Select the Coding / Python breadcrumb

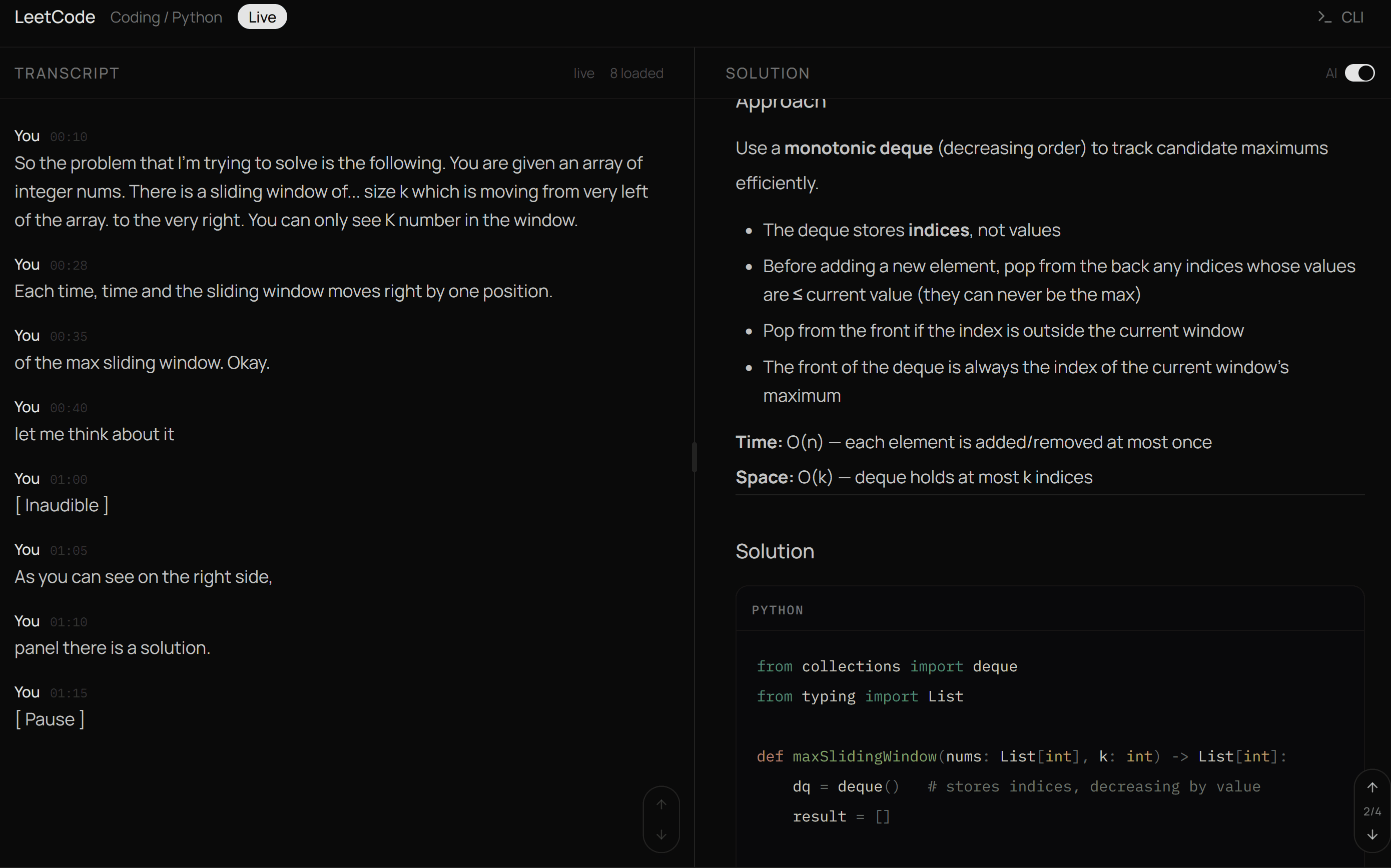(166, 17)
